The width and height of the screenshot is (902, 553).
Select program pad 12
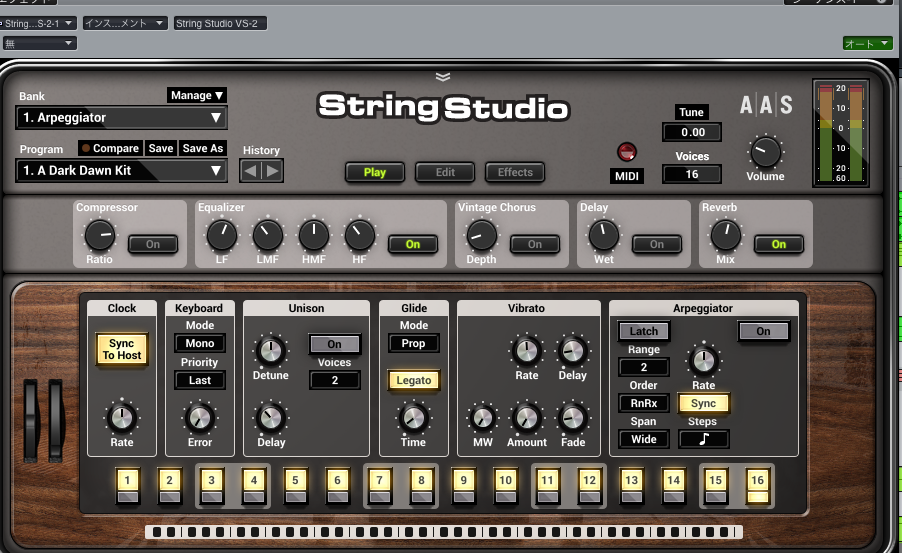[590, 487]
